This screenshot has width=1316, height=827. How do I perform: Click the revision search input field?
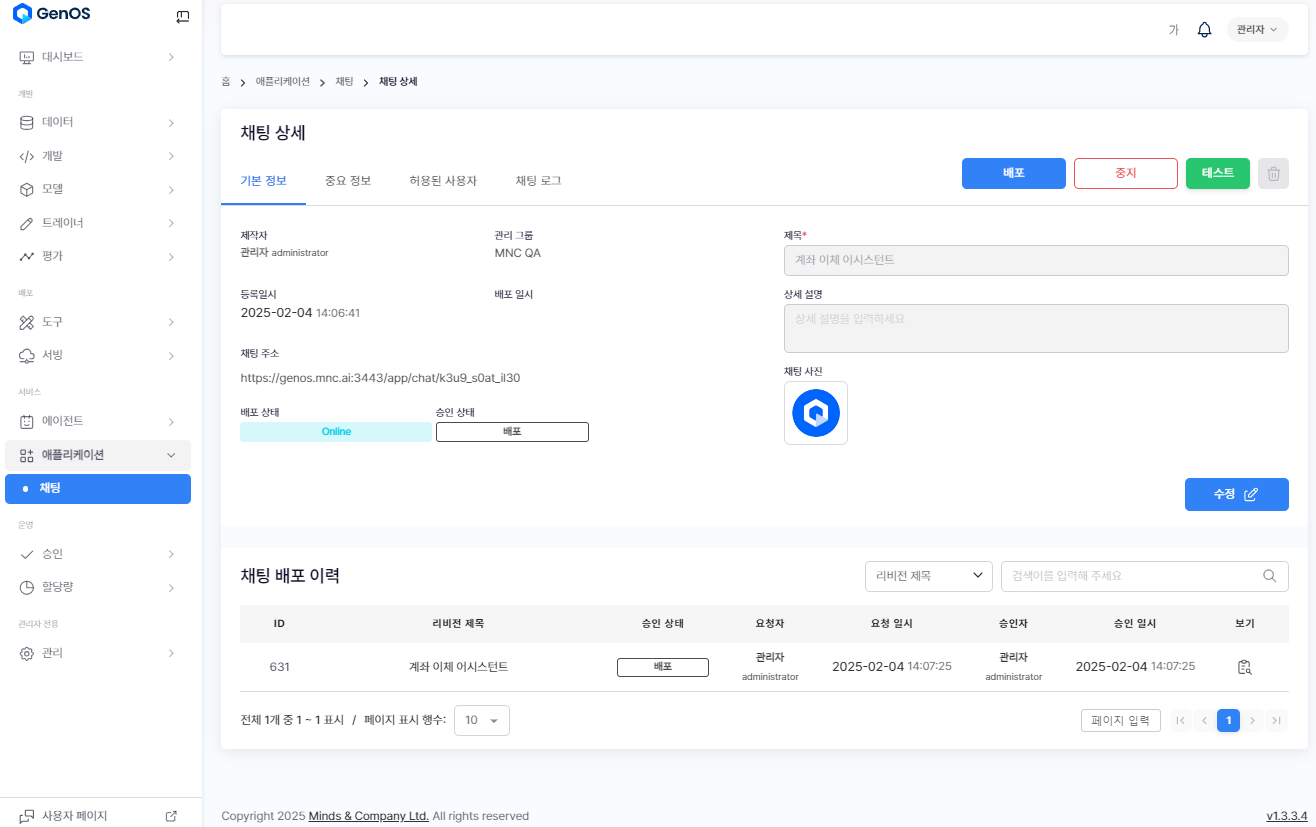pyautogui.click(x=1130, y=576)
